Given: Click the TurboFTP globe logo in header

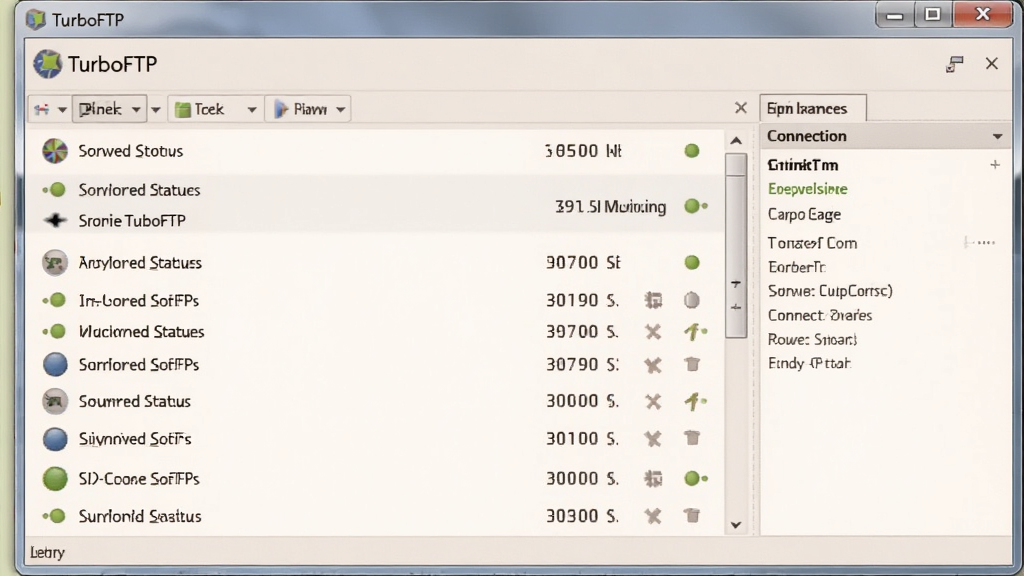Looking at the screenshot, I should 48,64.
